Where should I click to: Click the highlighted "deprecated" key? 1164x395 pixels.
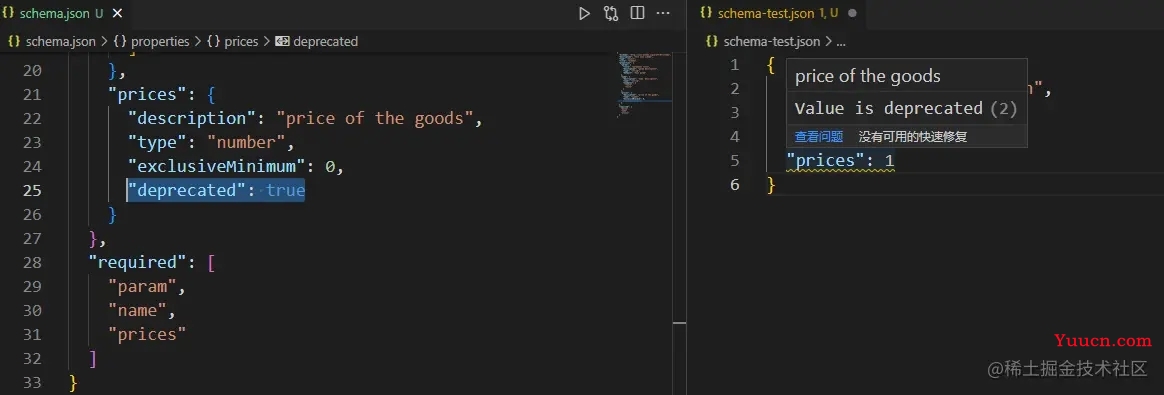click(x=187, y=191)
